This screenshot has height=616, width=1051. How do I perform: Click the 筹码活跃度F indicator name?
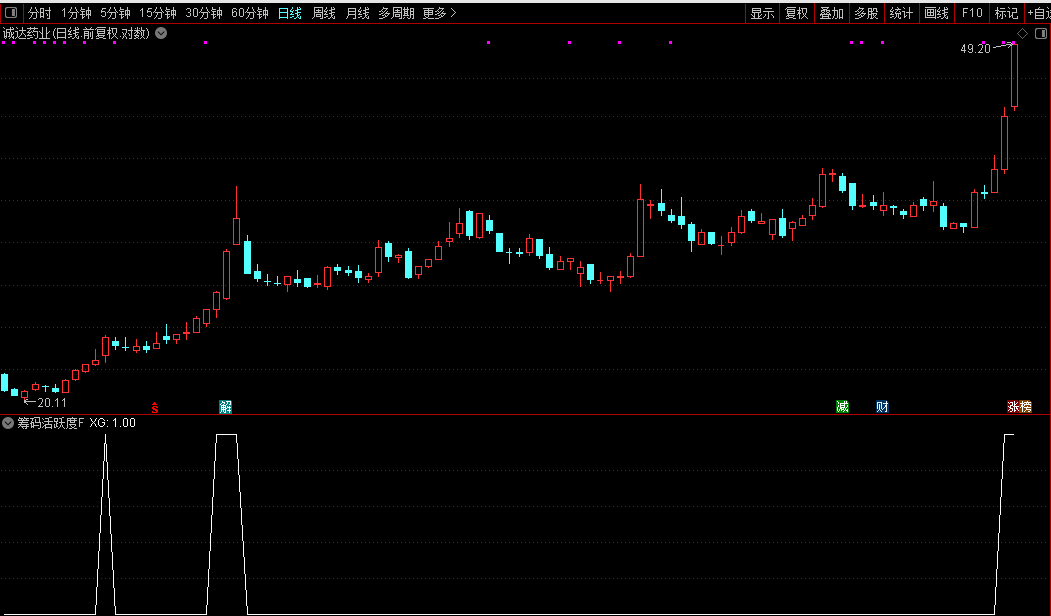tap(50, 423)
